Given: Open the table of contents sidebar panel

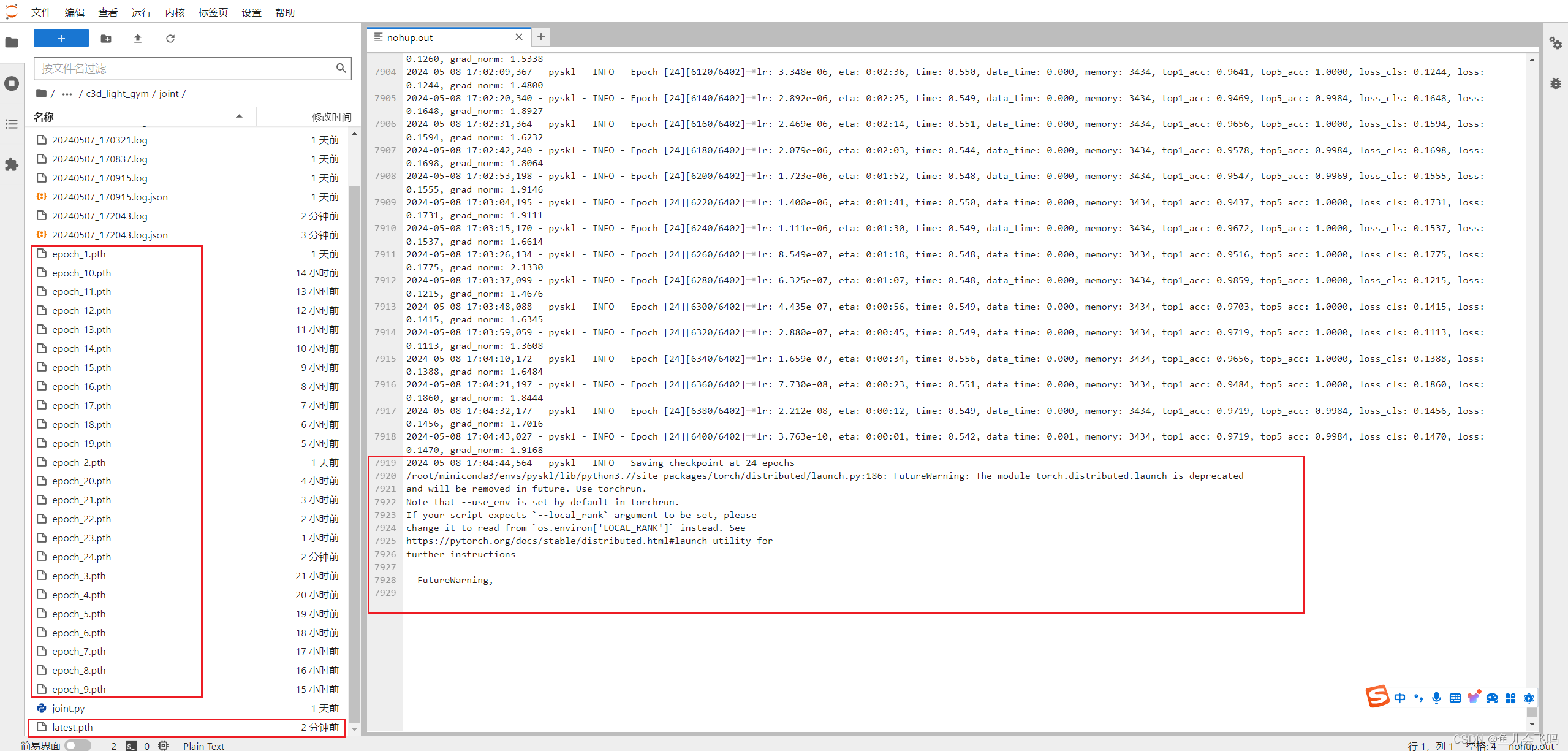Looking at the screenshot, I should tap(11, 124).
